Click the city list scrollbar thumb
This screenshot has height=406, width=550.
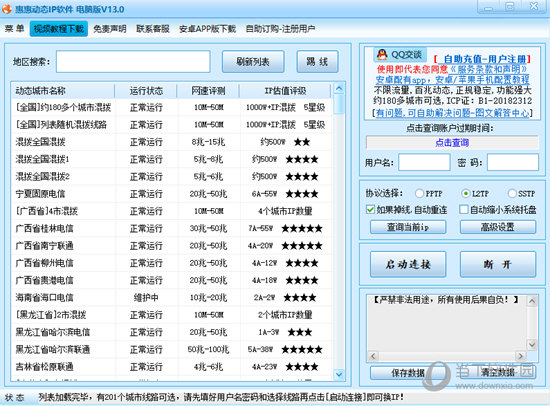[x=339, y=104]
